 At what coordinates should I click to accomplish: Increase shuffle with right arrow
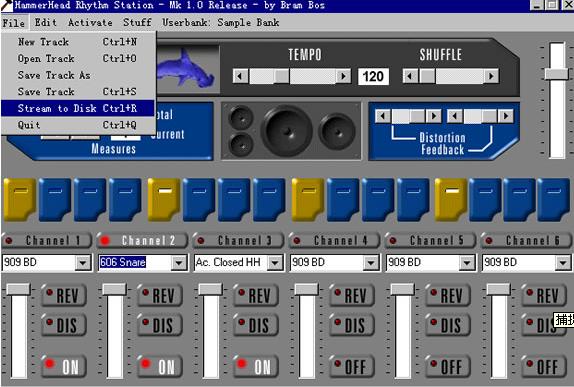(491, 77)
